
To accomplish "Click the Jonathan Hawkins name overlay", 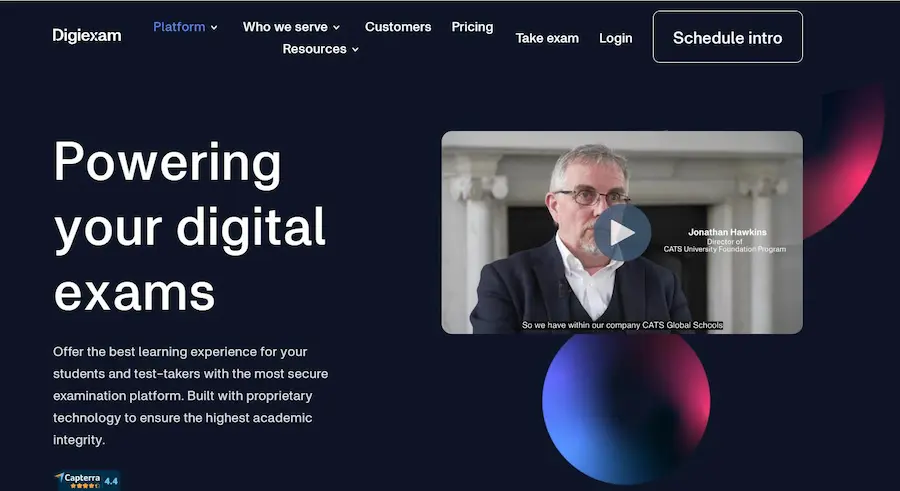I will [727, 232].
